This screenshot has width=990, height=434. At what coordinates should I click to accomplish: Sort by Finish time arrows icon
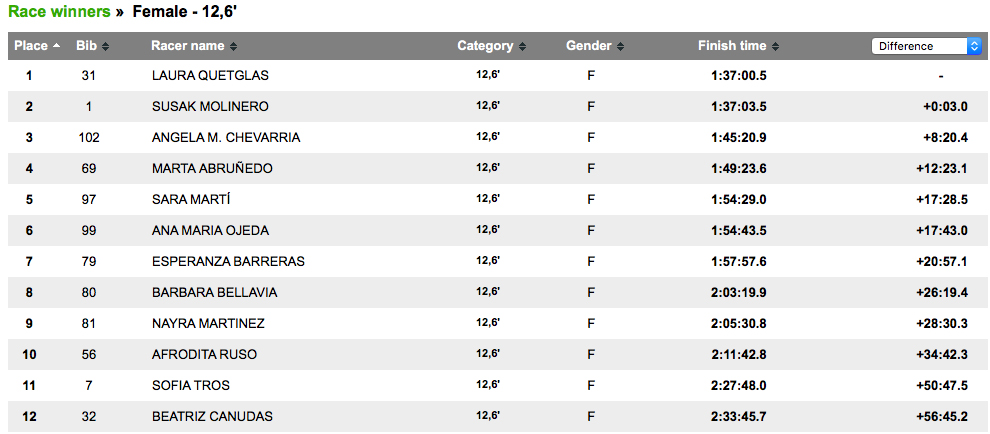[775, 46]
